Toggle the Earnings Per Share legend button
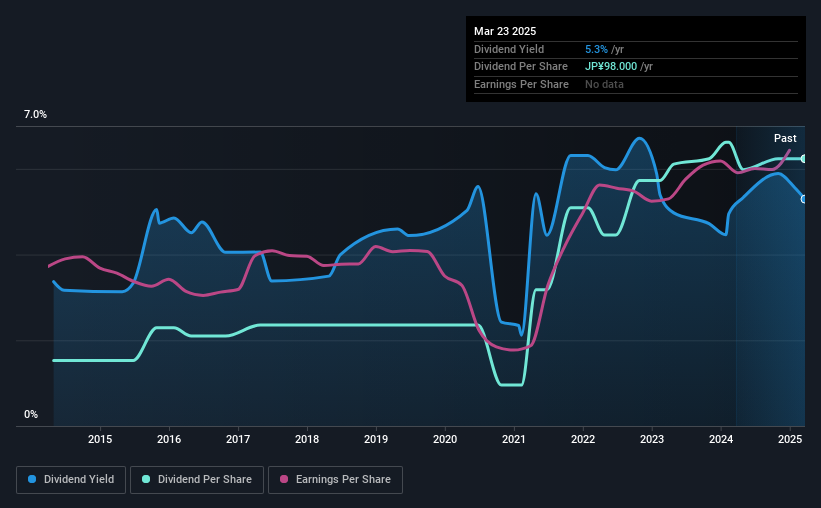This screenshot has width=821, height=508. click(x=335, y=480)
